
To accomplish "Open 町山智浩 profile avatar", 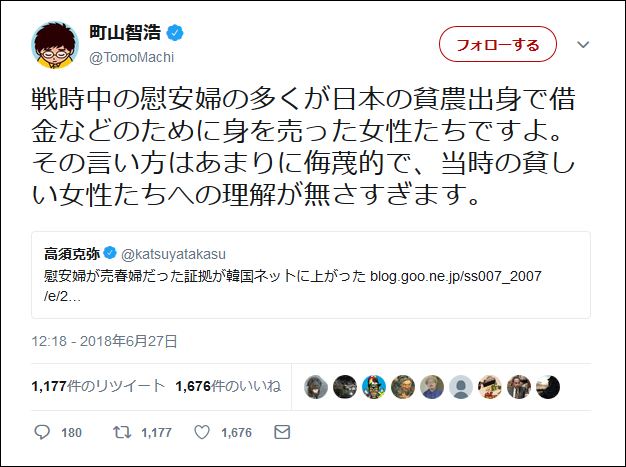I will 55,45.
